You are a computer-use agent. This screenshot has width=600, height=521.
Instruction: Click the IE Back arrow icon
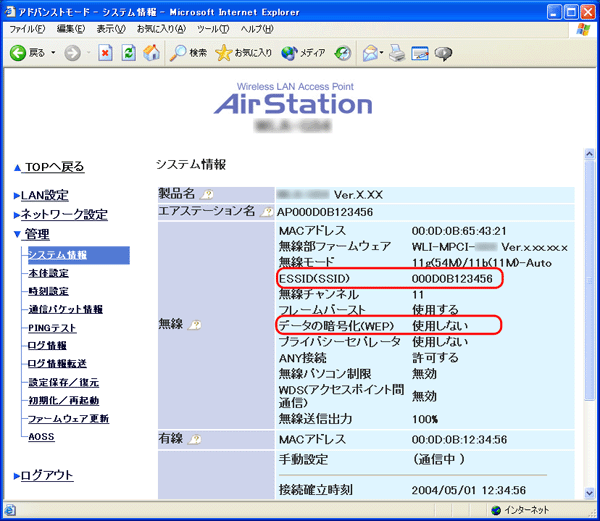point(18,53)
